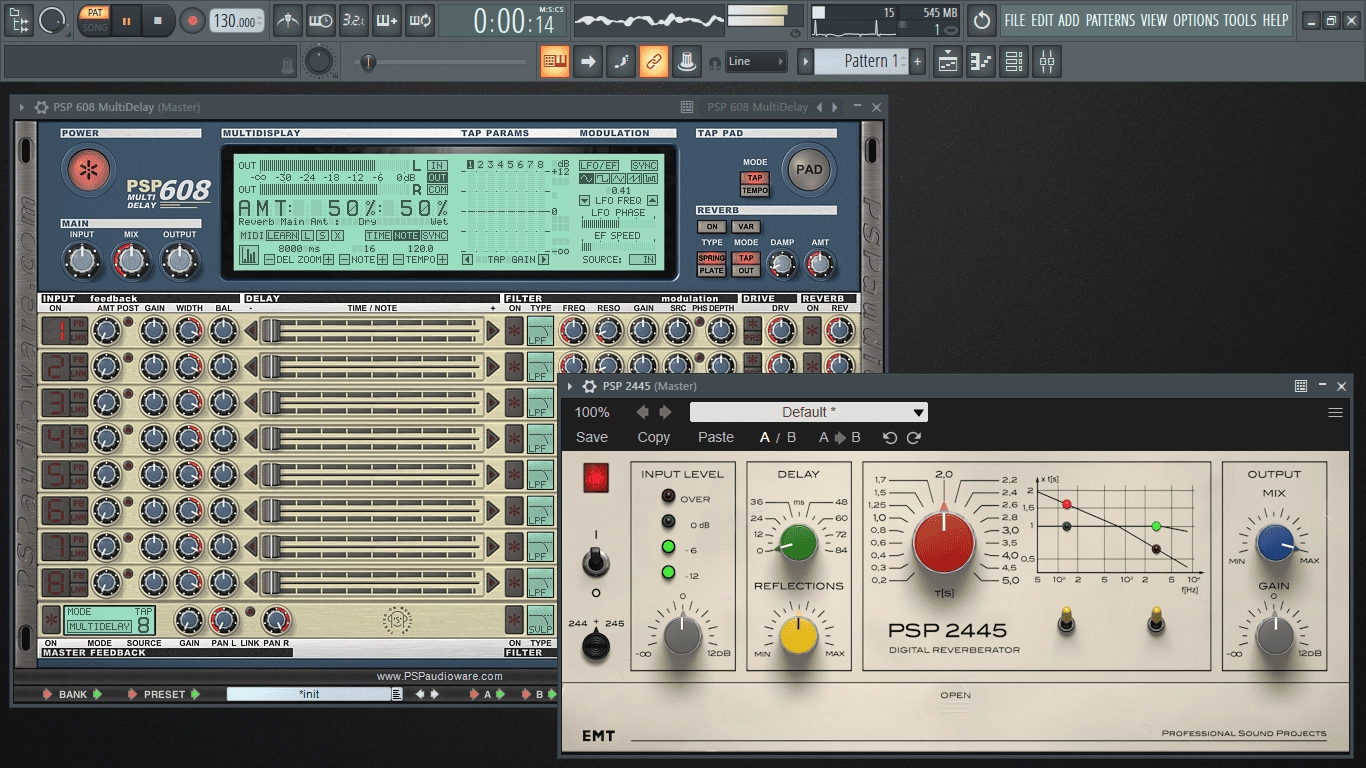The height and width of the screenshot is (768, 1366).
Task: Open the ADD menu
Action: (x=1069, y=20)
